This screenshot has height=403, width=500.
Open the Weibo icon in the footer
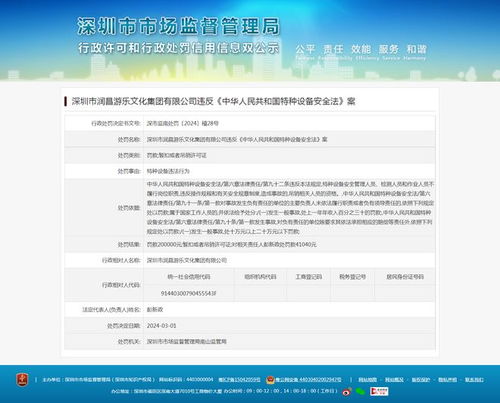[x=347, y=391]
